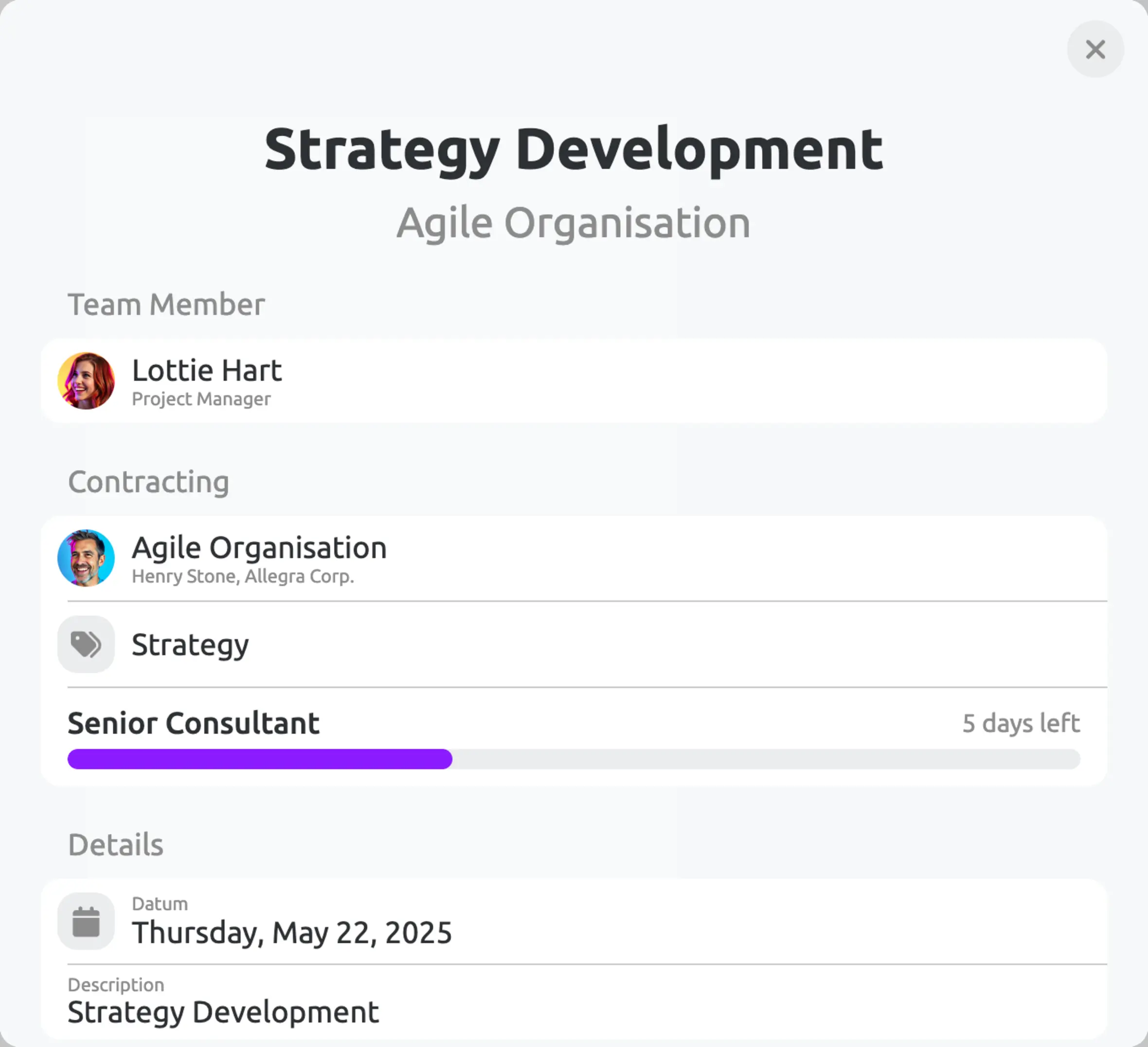
Task: Click the Team Member section heading
Action: pos(166,304)
